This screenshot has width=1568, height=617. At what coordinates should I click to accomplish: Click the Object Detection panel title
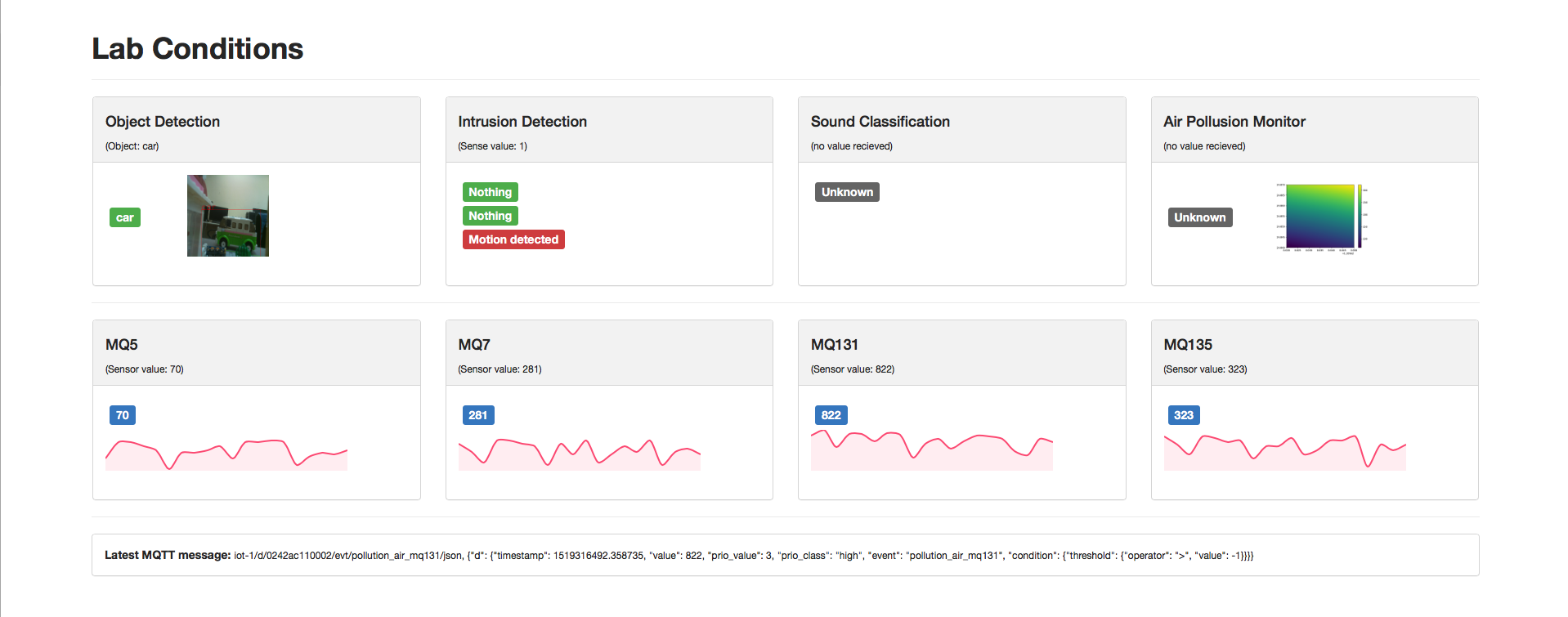pos(163,122)
